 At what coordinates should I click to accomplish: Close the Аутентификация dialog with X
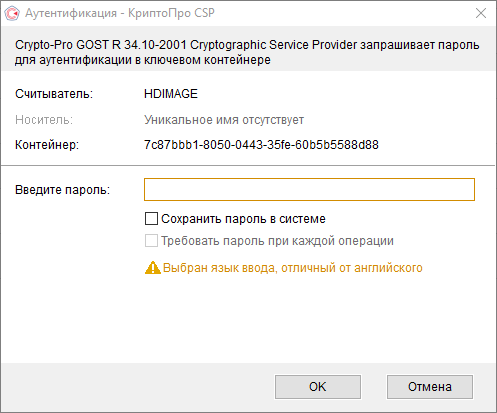[x=481, y=13]
